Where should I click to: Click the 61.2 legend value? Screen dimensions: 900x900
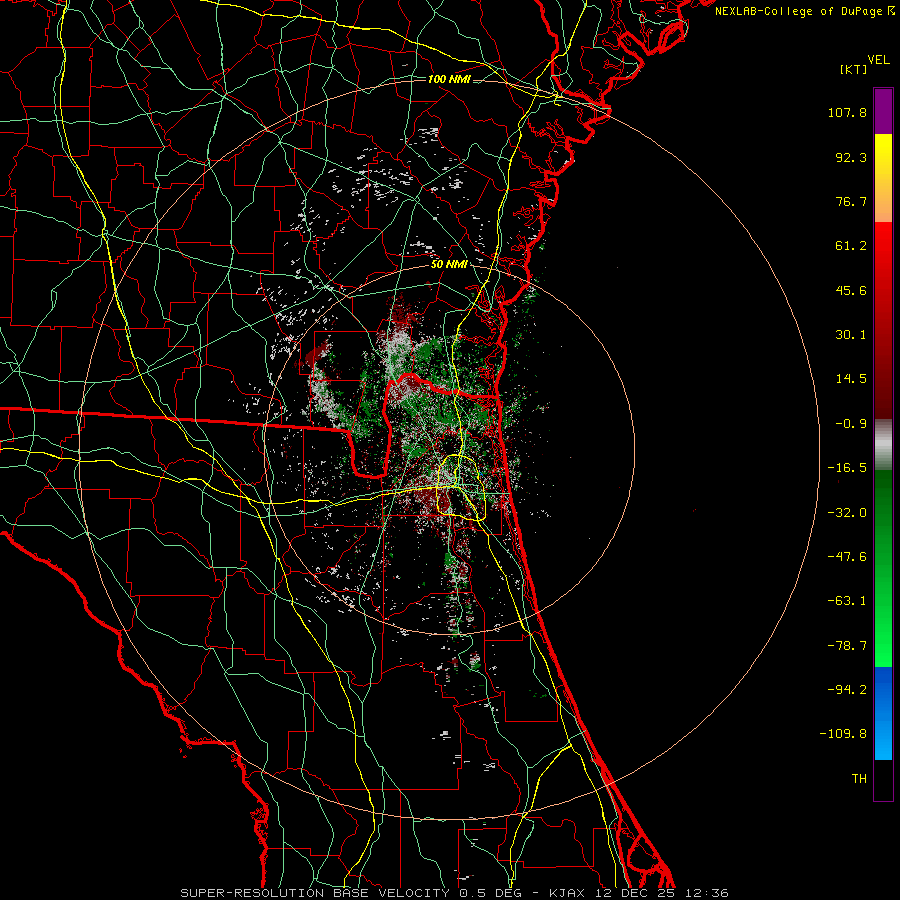click(x=851, y=246)
